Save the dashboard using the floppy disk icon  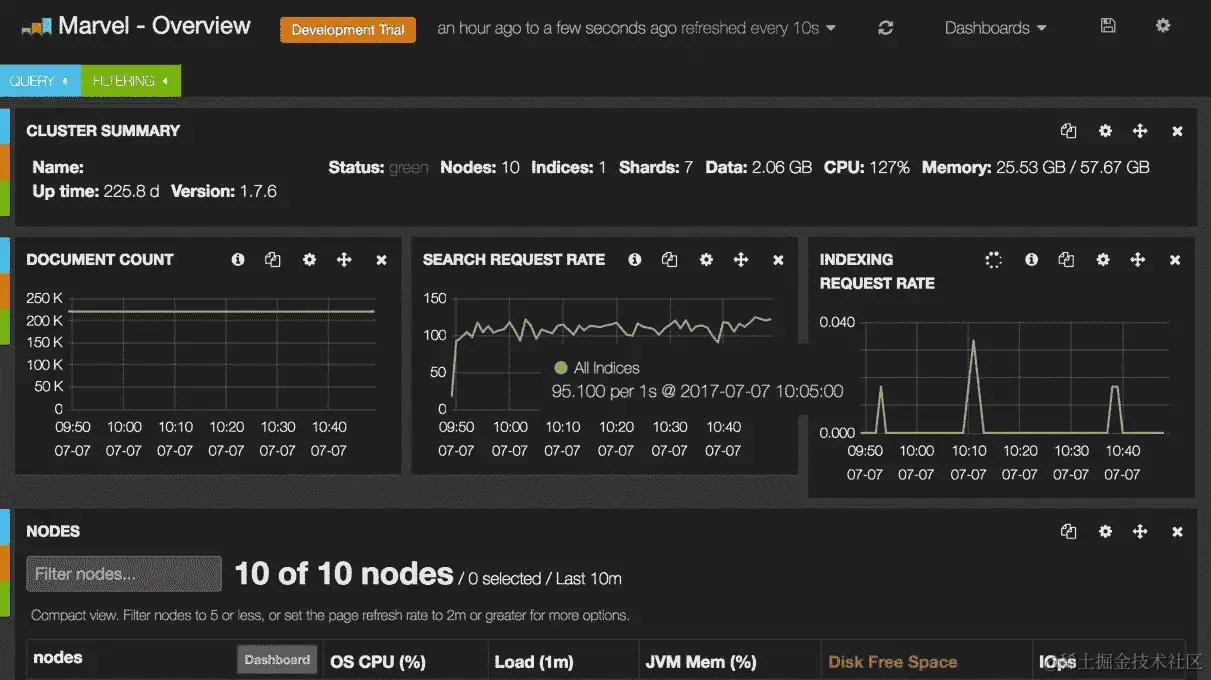point(1108,26)
